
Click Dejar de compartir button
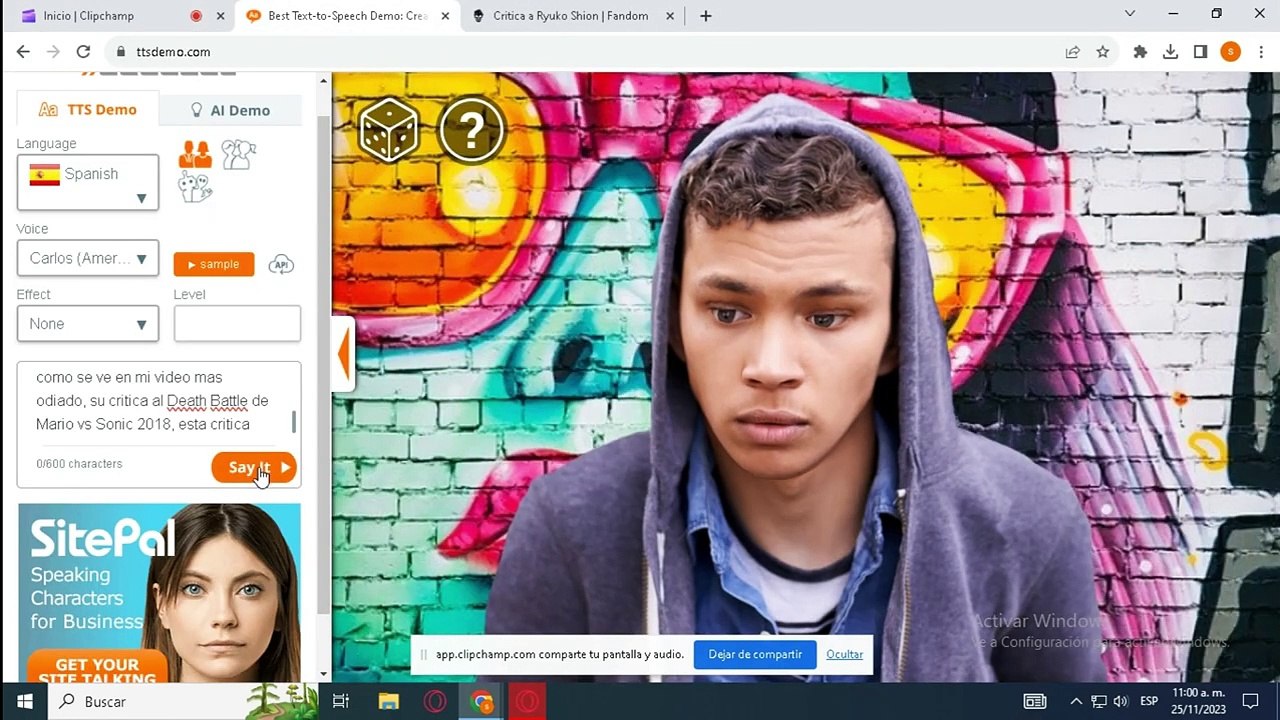pyautogui.click(x=755, y=654)
